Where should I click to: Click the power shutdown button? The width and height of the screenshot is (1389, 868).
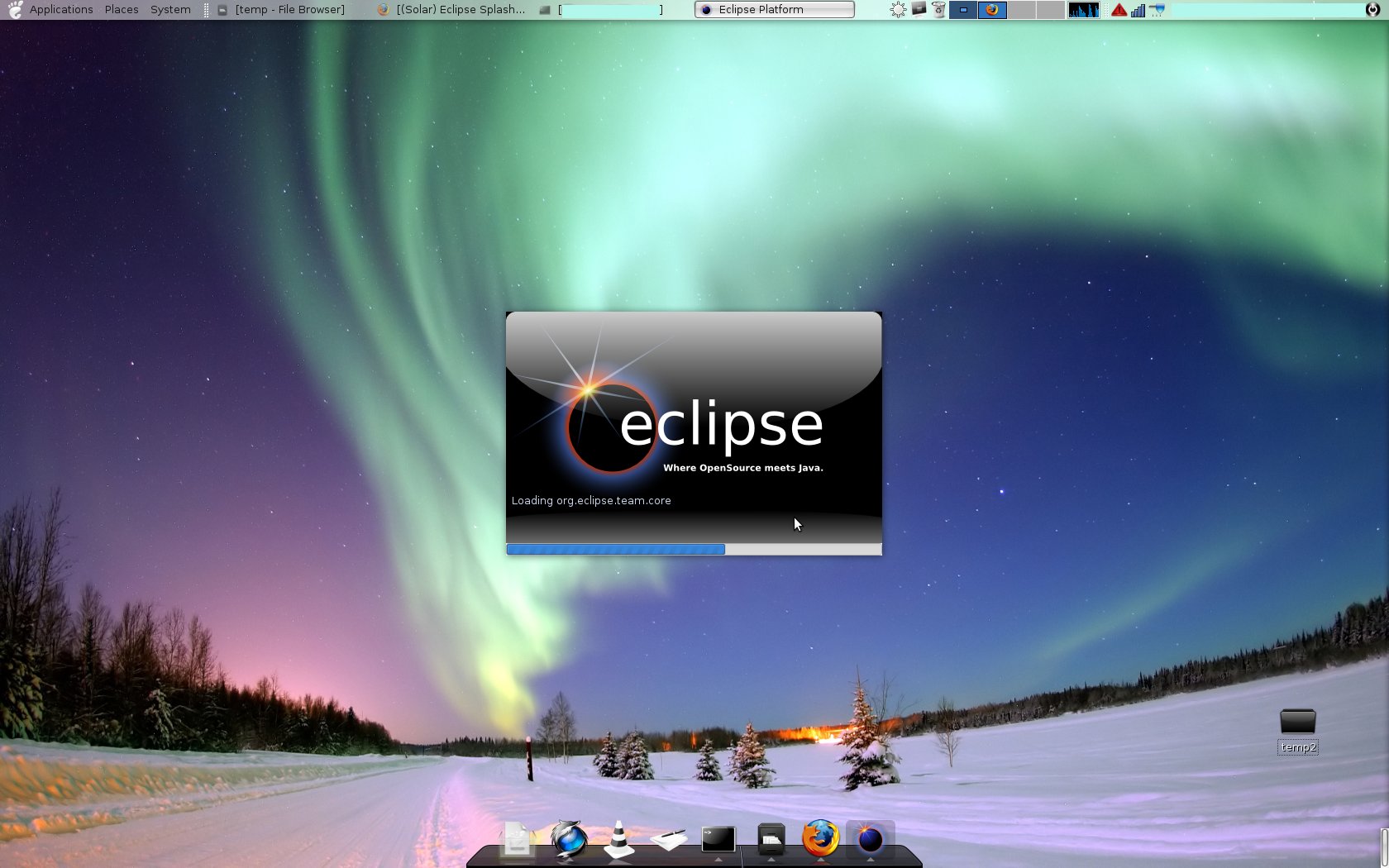(1372, 10)
